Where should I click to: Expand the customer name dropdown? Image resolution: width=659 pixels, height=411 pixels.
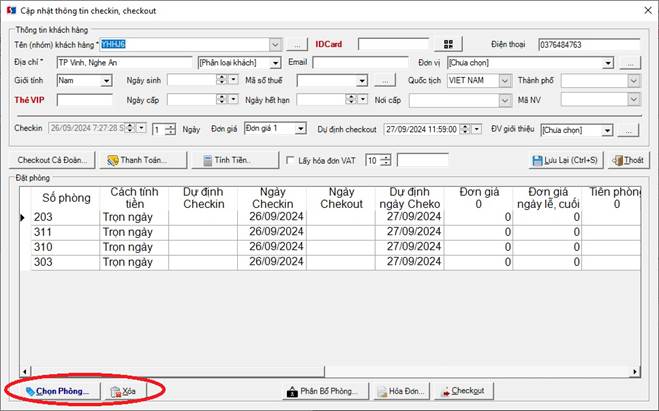[x=275, y=45]
